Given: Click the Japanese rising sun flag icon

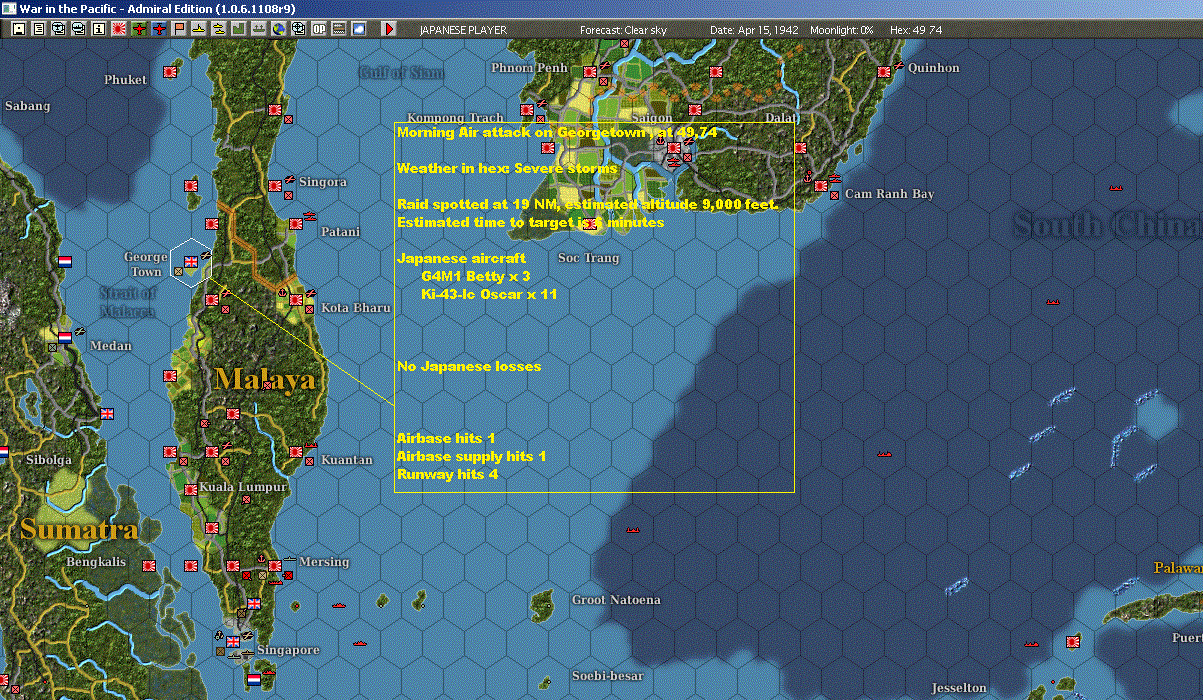Looking at the screenshot, I should [118, 29].
